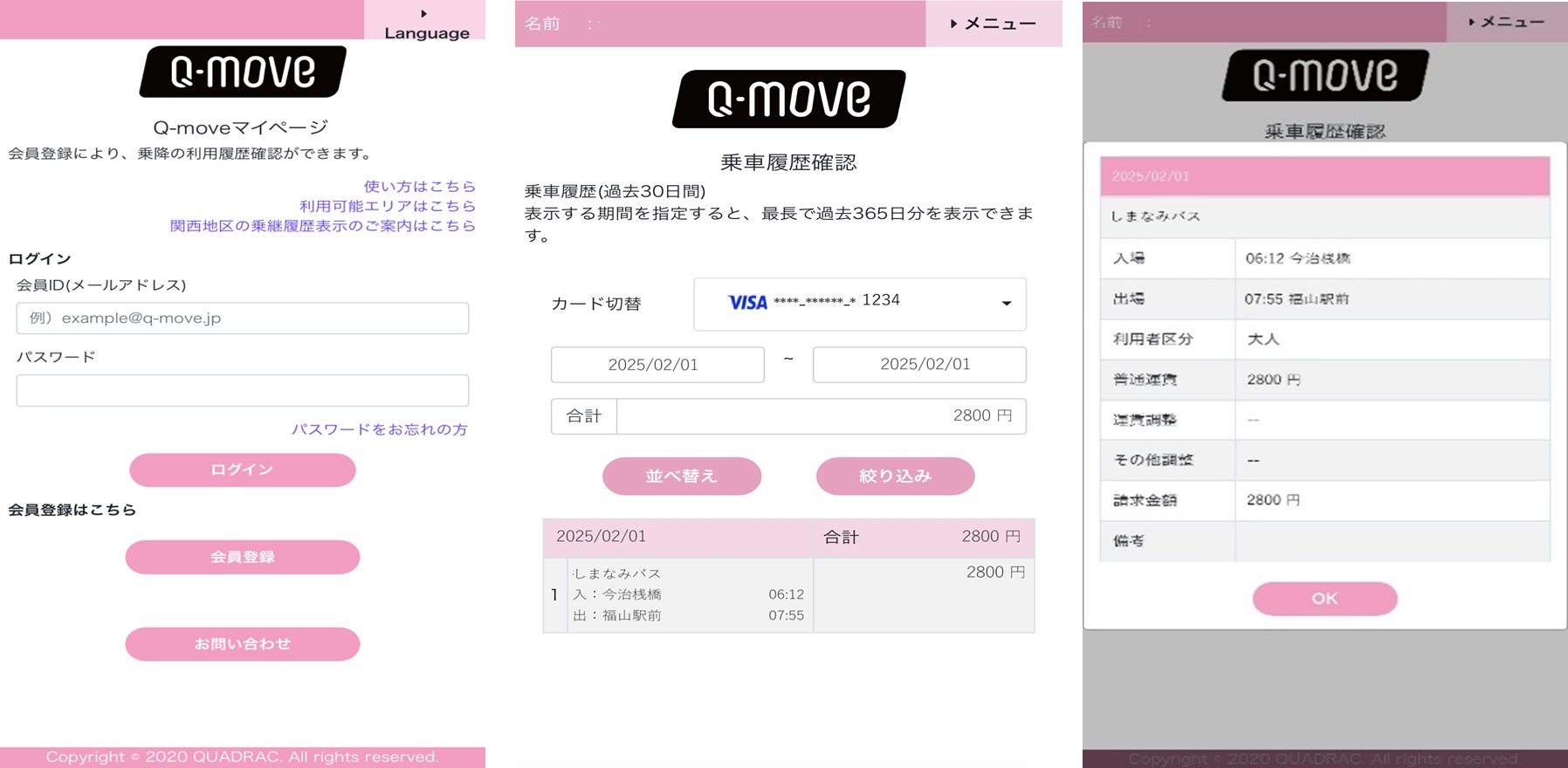Image resolution: width=1568 pixels, height=768 pixels.
Task: Open 関西地区の乗継履歴表示のご案内はこちら link
Action: (323, 226)
